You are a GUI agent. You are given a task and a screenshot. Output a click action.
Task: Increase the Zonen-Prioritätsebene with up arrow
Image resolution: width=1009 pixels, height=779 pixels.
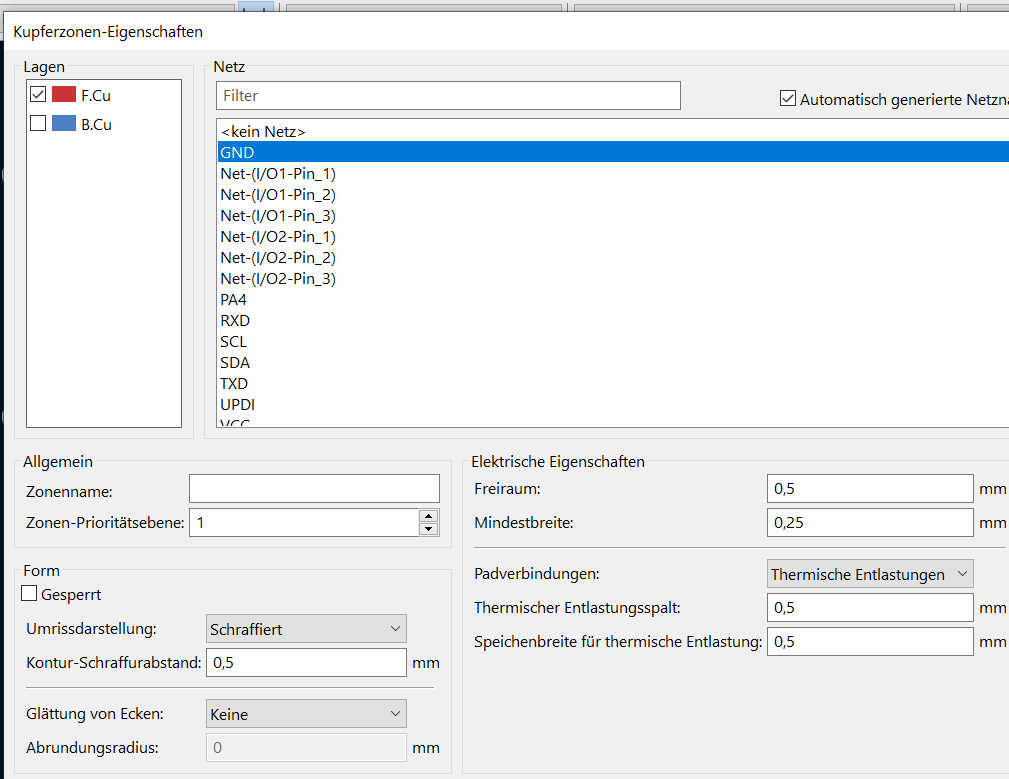point(429,516)
